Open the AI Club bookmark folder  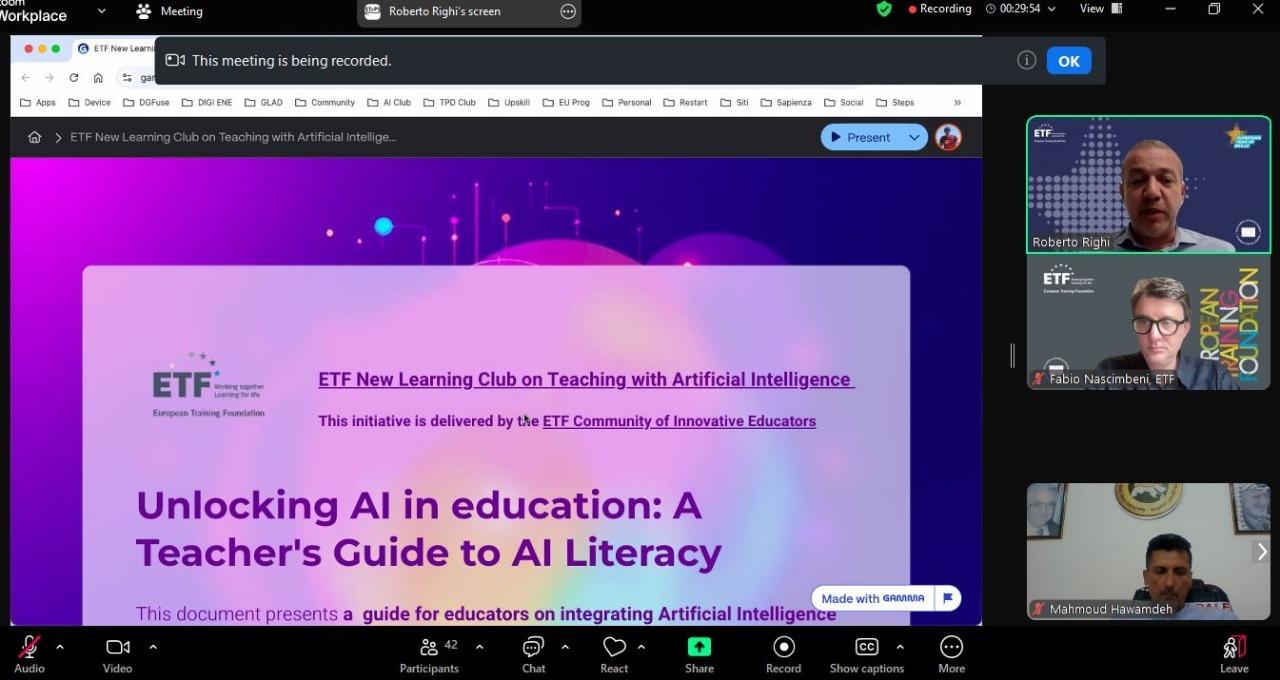pos(389,102)
